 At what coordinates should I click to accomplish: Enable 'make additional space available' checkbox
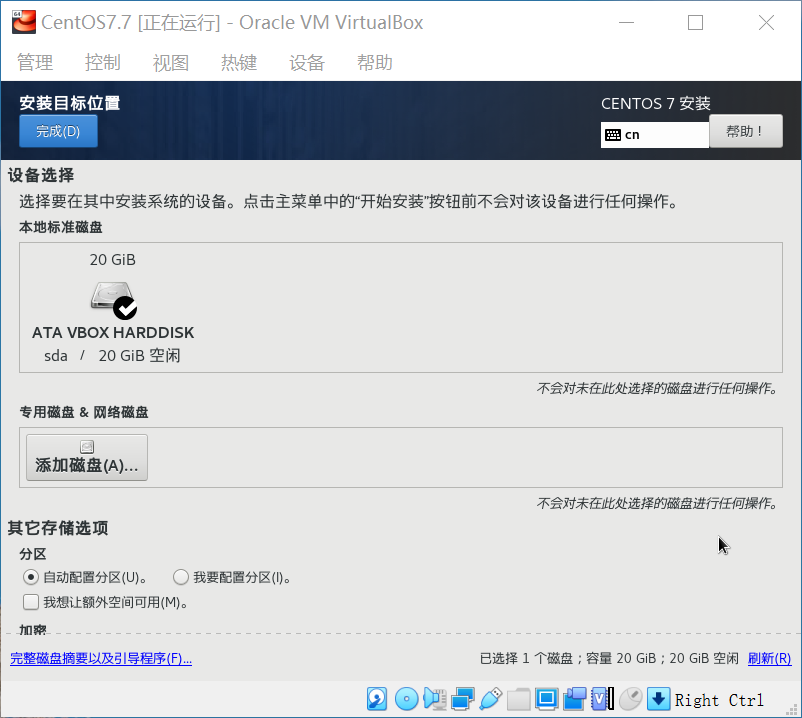click(x=31, y=602)
